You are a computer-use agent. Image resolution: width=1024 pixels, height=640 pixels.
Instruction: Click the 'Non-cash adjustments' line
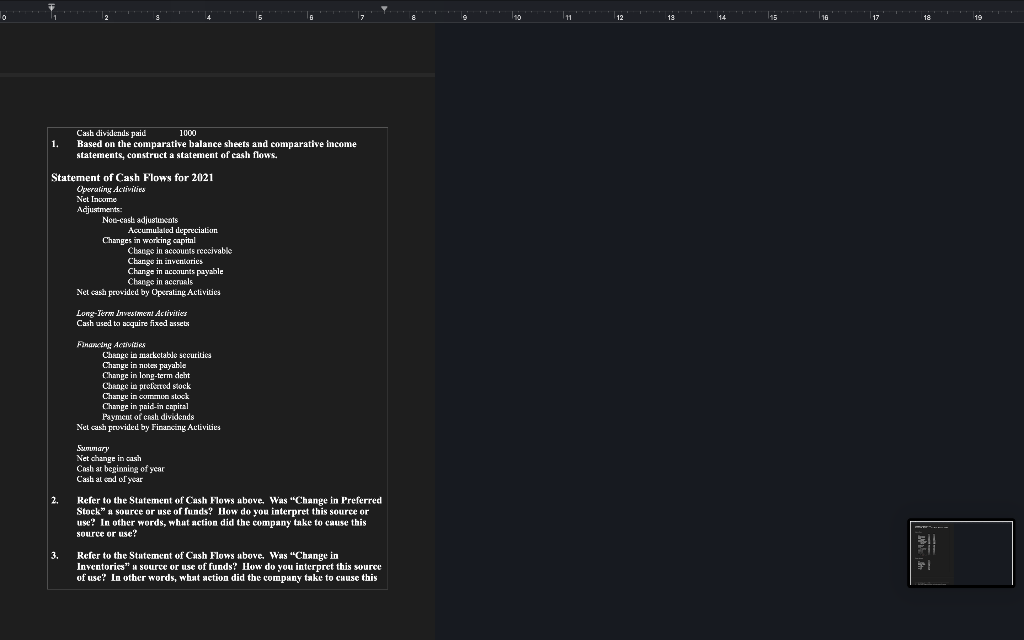click(x=140, y=220)
